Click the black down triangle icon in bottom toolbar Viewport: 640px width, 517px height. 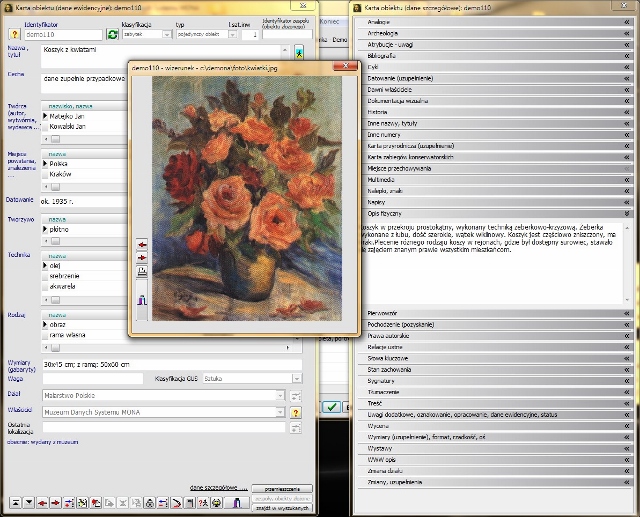point(29,503)
